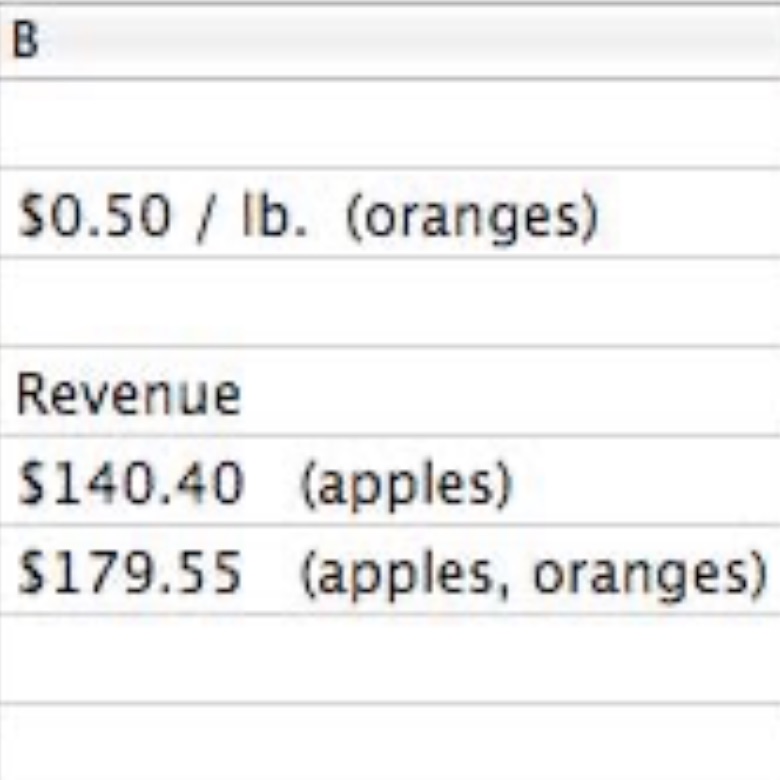Select the Revenue label cell
The image size is (780, 780).
(x=390, y=391)
